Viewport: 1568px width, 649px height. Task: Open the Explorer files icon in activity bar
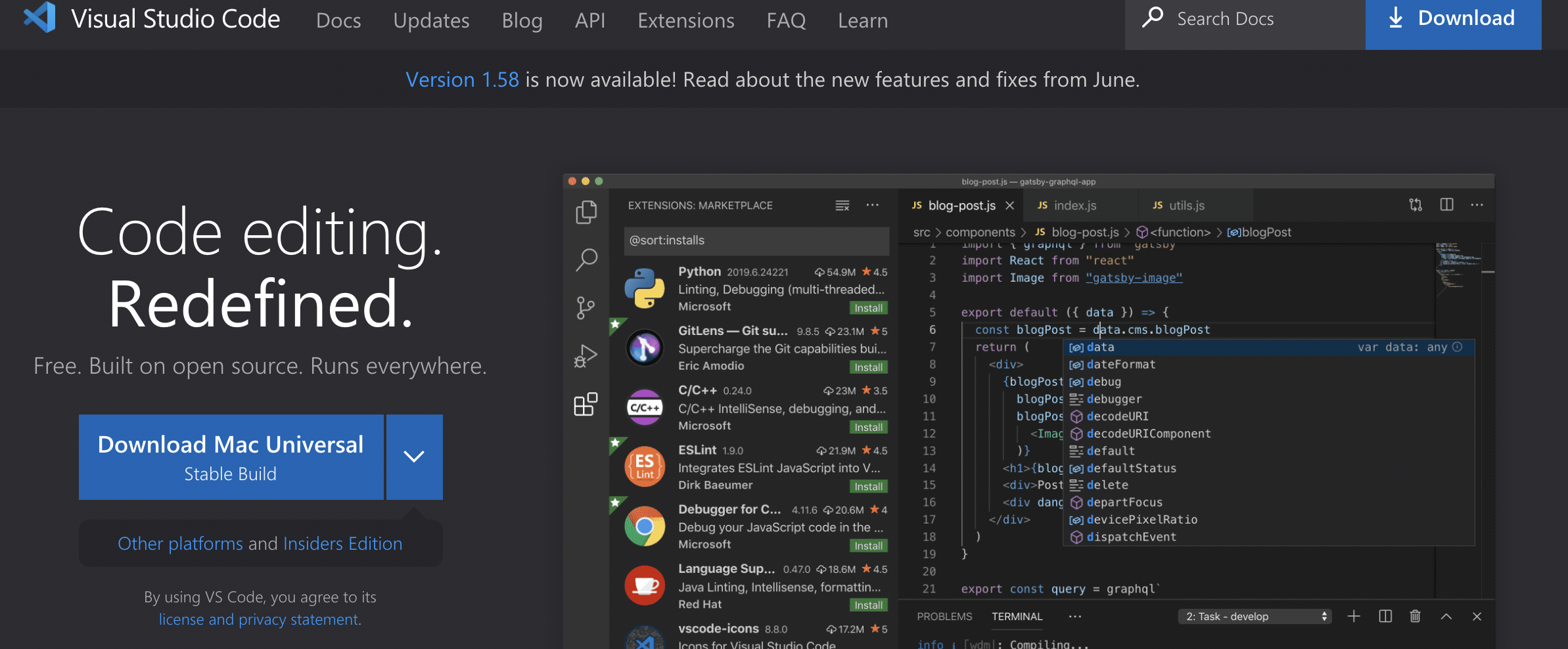(586, 212)
